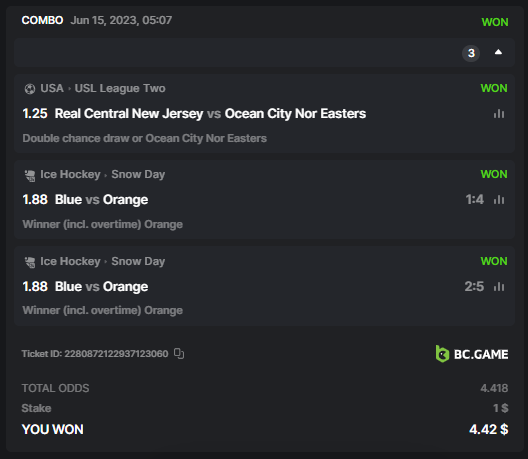Open stats icon beside the 1:4 score

(499, 199)
